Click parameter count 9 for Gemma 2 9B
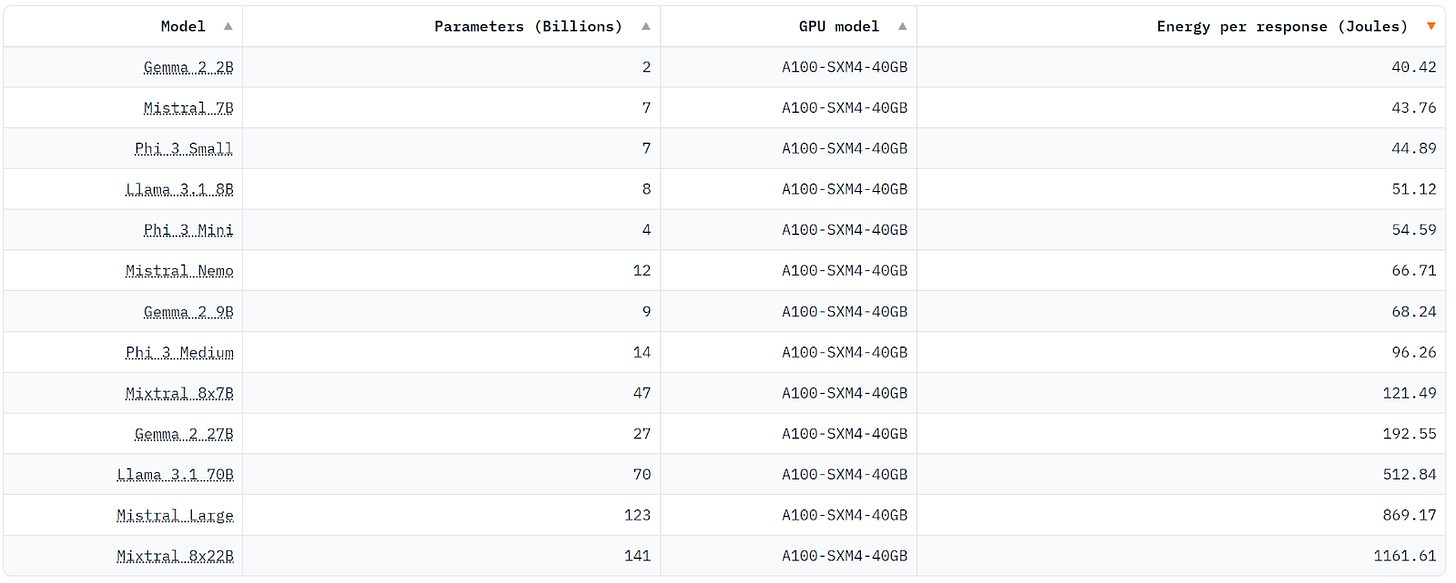The width and height of the screenshot is (1456, 583). click(x=647, y=312)
